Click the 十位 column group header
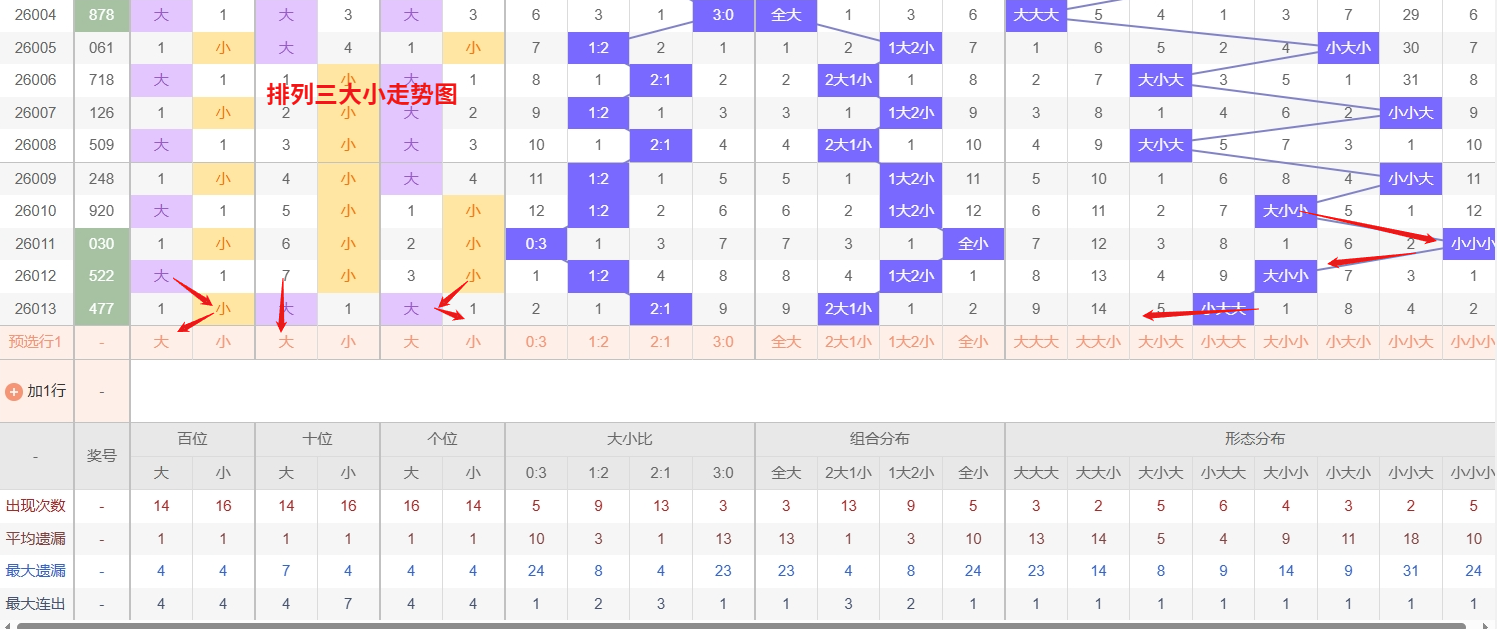1499x629 pixels. click(x=317, y=439)
